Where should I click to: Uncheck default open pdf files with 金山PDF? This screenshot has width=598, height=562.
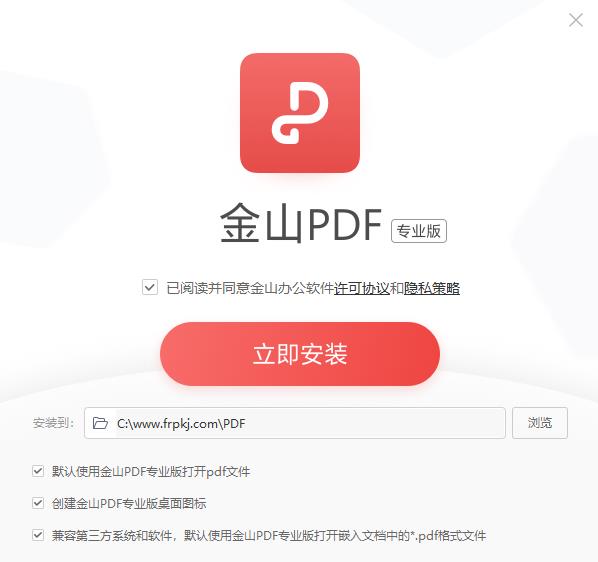tap(38, 471)
